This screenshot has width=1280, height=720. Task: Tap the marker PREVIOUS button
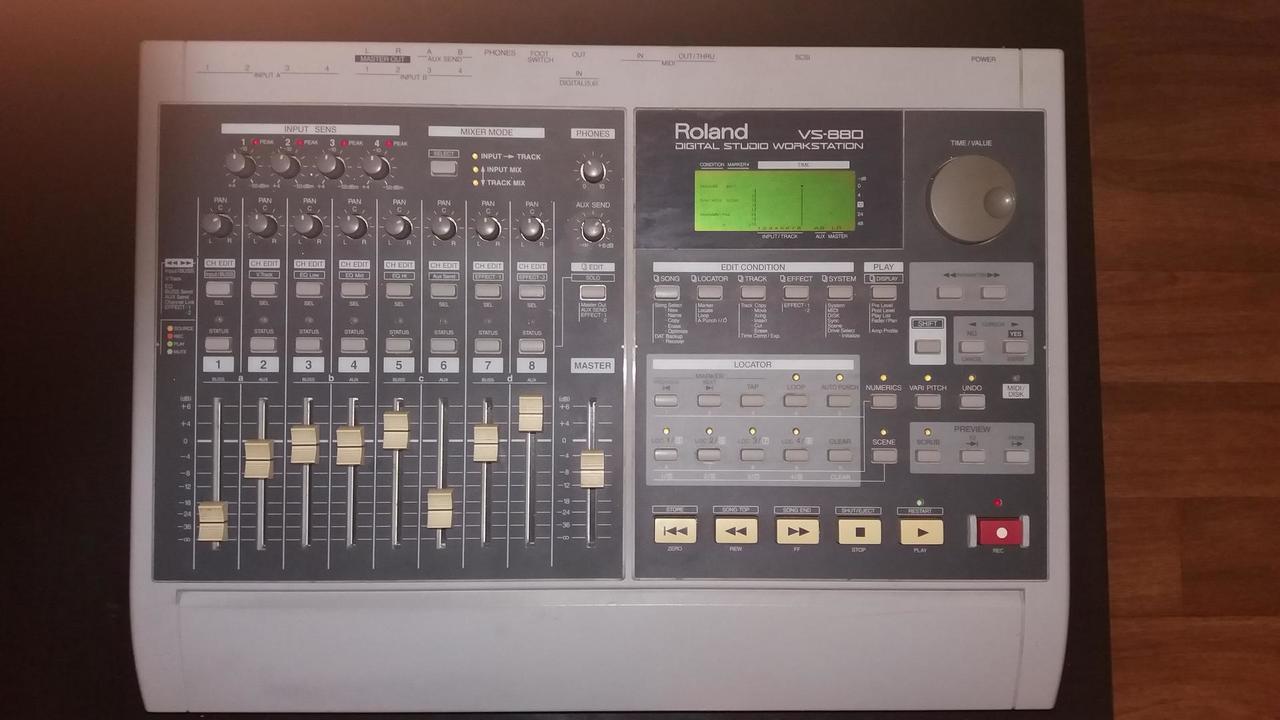[666, 400]
